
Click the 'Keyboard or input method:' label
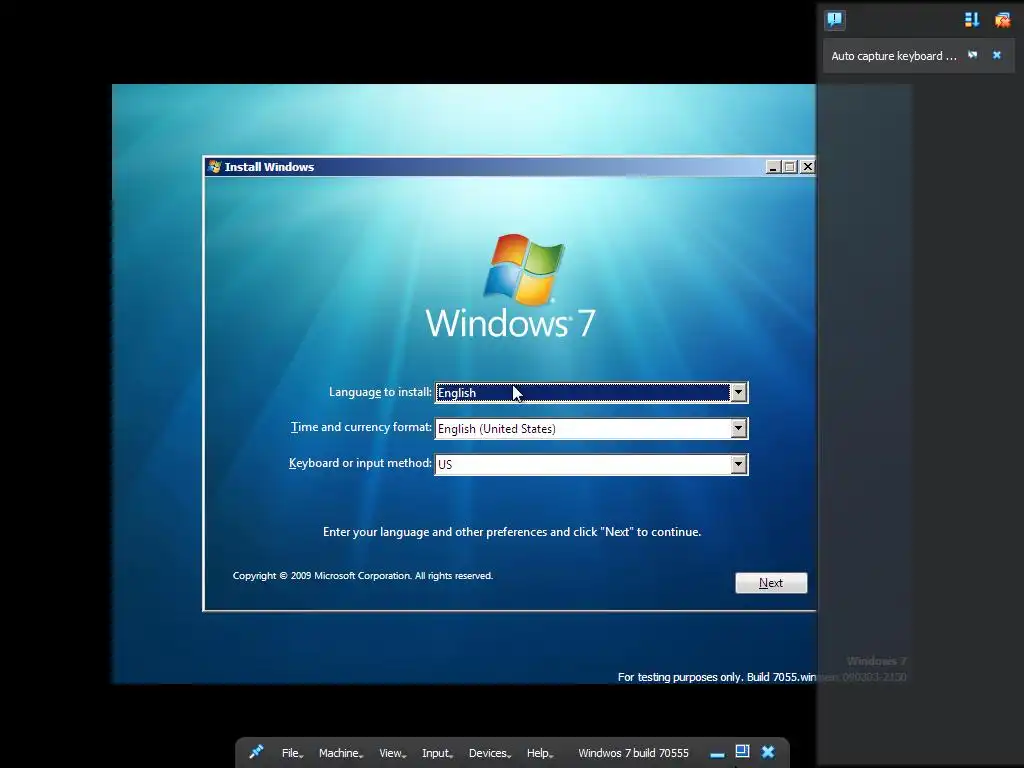[360, 463]
